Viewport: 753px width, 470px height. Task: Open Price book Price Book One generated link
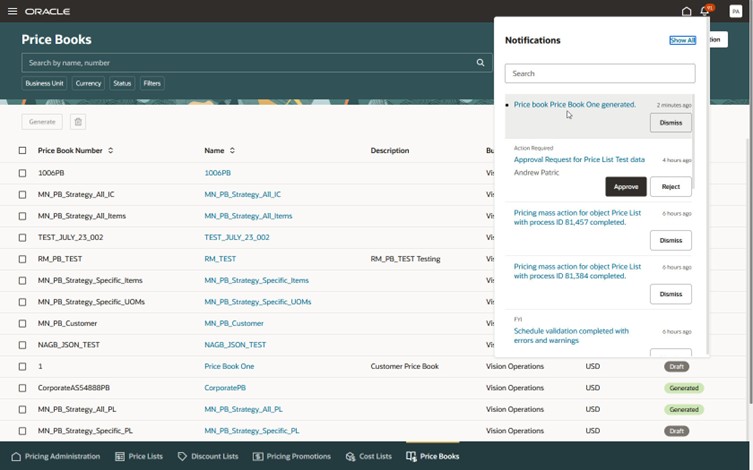pyautogui.click(x=575, y=105)
